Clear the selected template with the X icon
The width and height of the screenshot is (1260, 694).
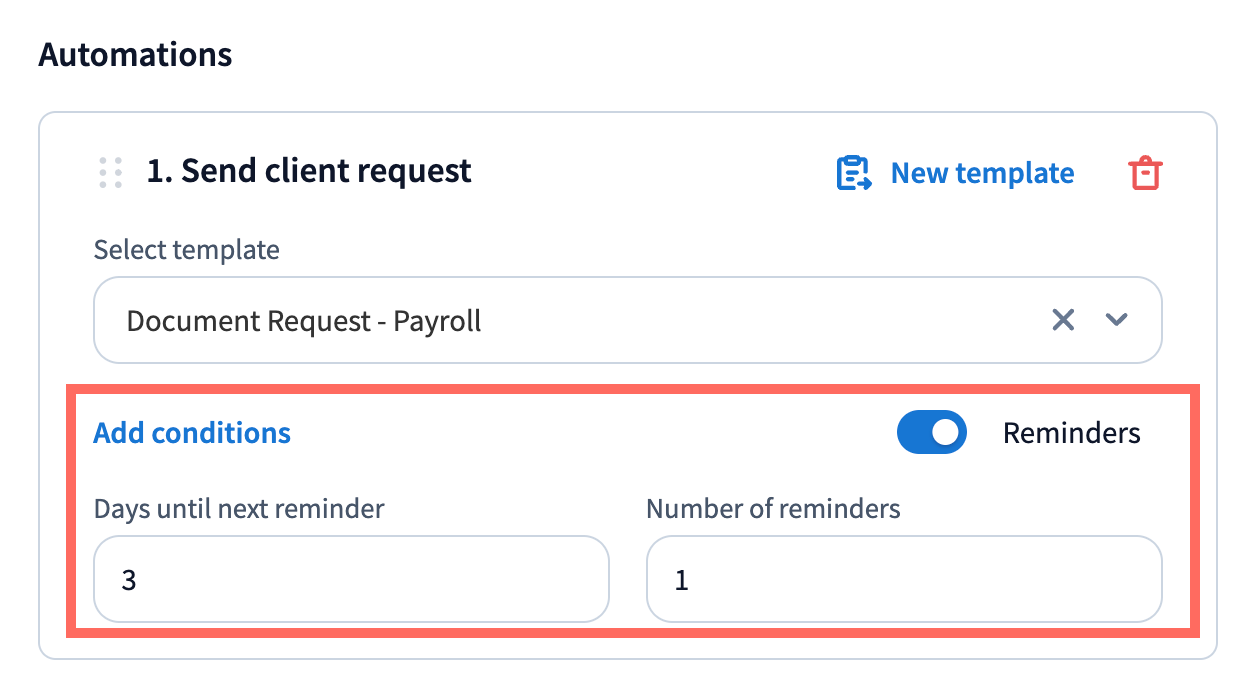pos(1063,320)
